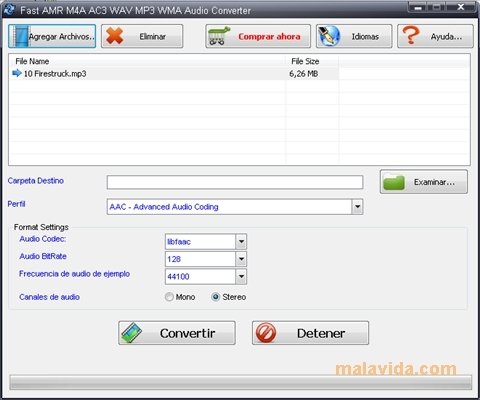Click the orange X Eliminar icon
480x400 pixels.
pos(115,36)
